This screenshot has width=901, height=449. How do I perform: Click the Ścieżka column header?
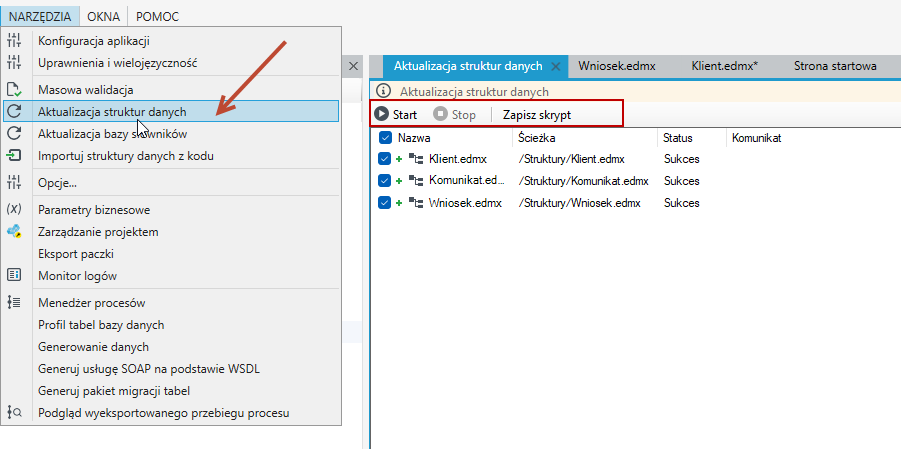tap(536, 138)
